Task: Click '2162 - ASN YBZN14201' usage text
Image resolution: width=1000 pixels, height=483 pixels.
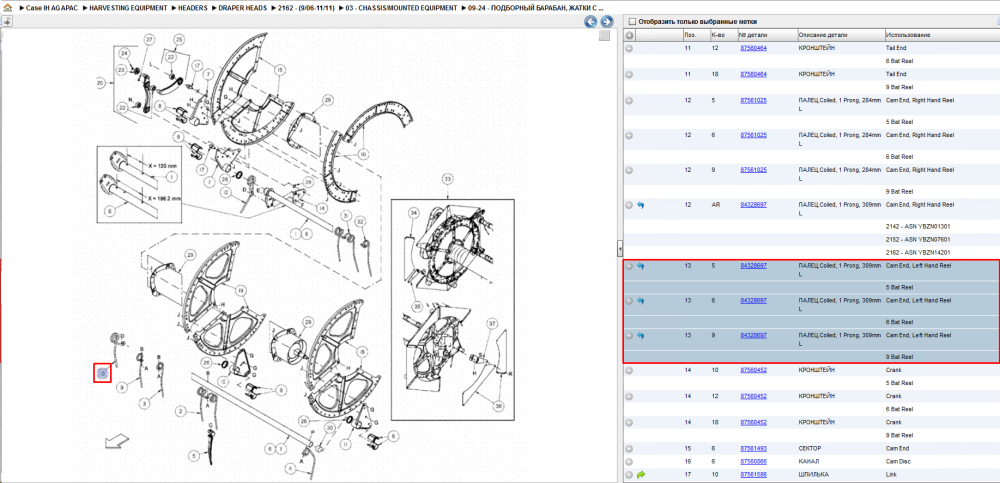Action: [x=916, y=253]
